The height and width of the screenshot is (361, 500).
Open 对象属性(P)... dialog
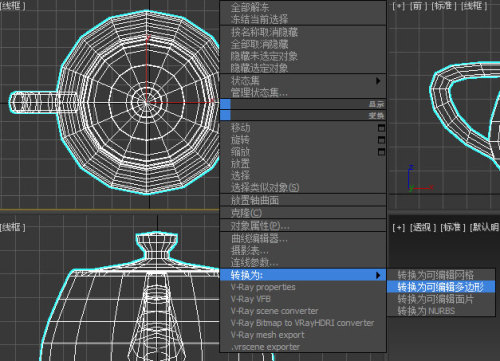coord(260,226)
